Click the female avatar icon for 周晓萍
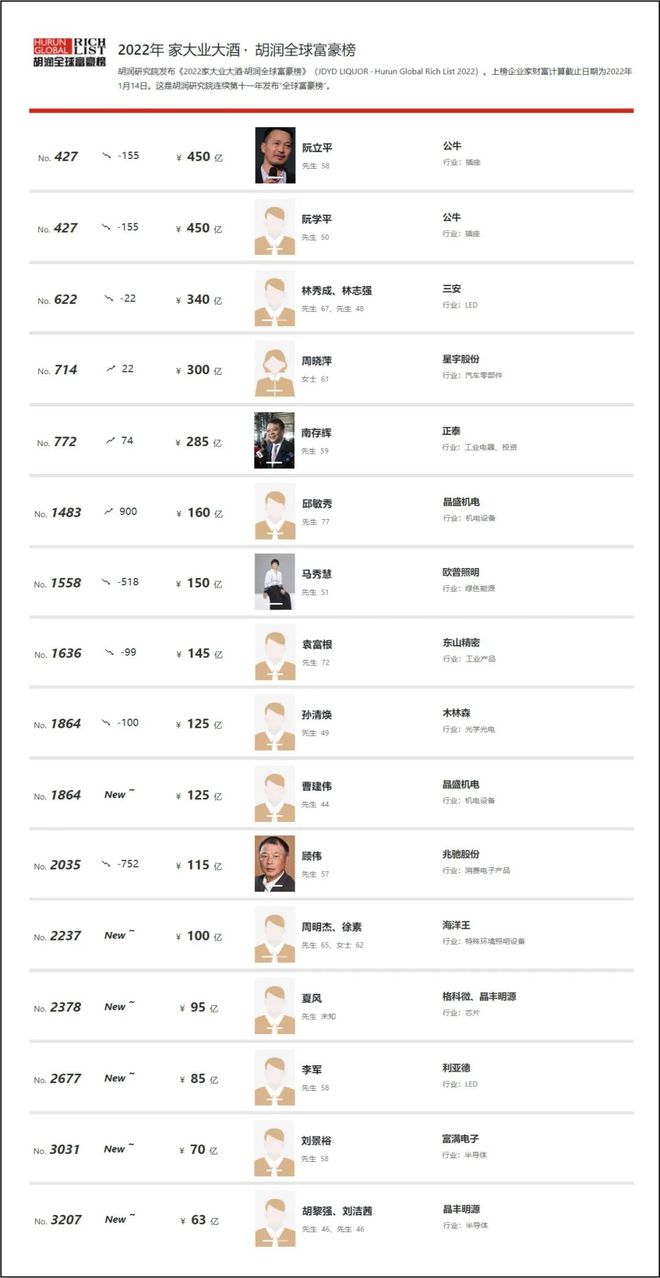Screen dimensions: 660x1278 [x=275, y=369]
